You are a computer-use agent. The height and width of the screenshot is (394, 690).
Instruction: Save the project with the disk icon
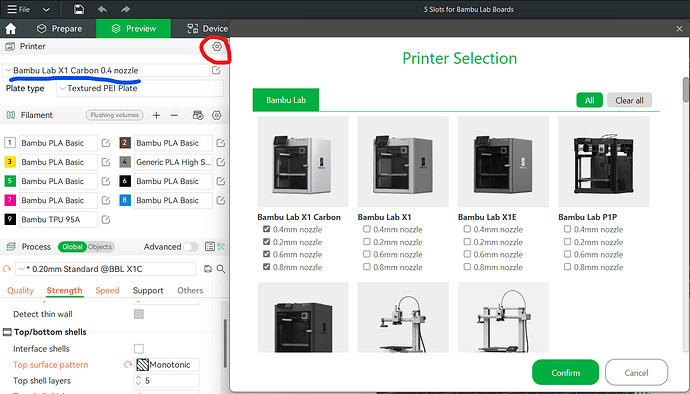[79, 9]
